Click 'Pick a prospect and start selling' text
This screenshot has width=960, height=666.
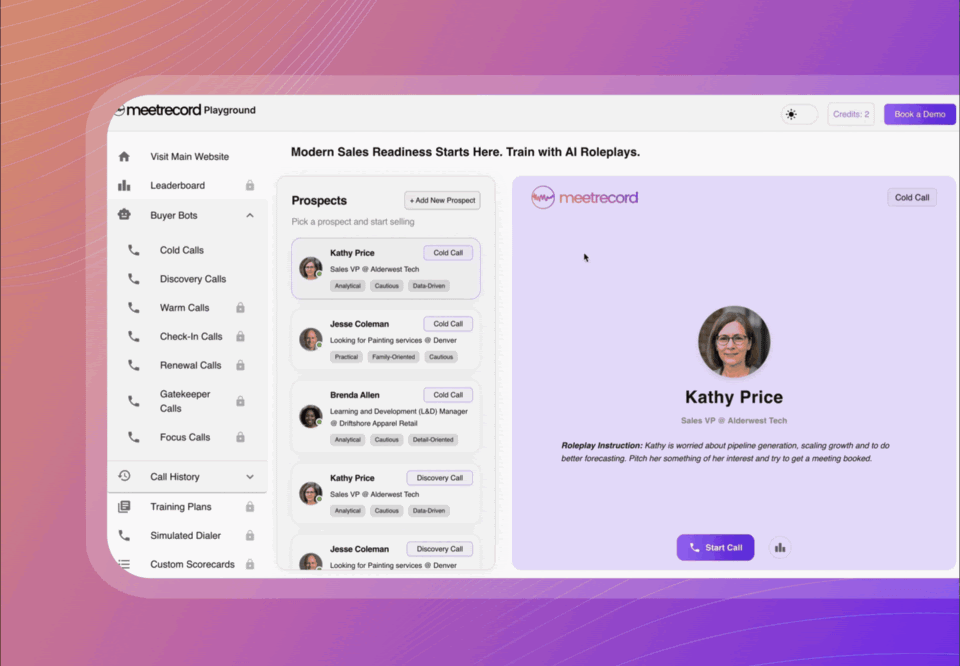(x=353, y=222)
